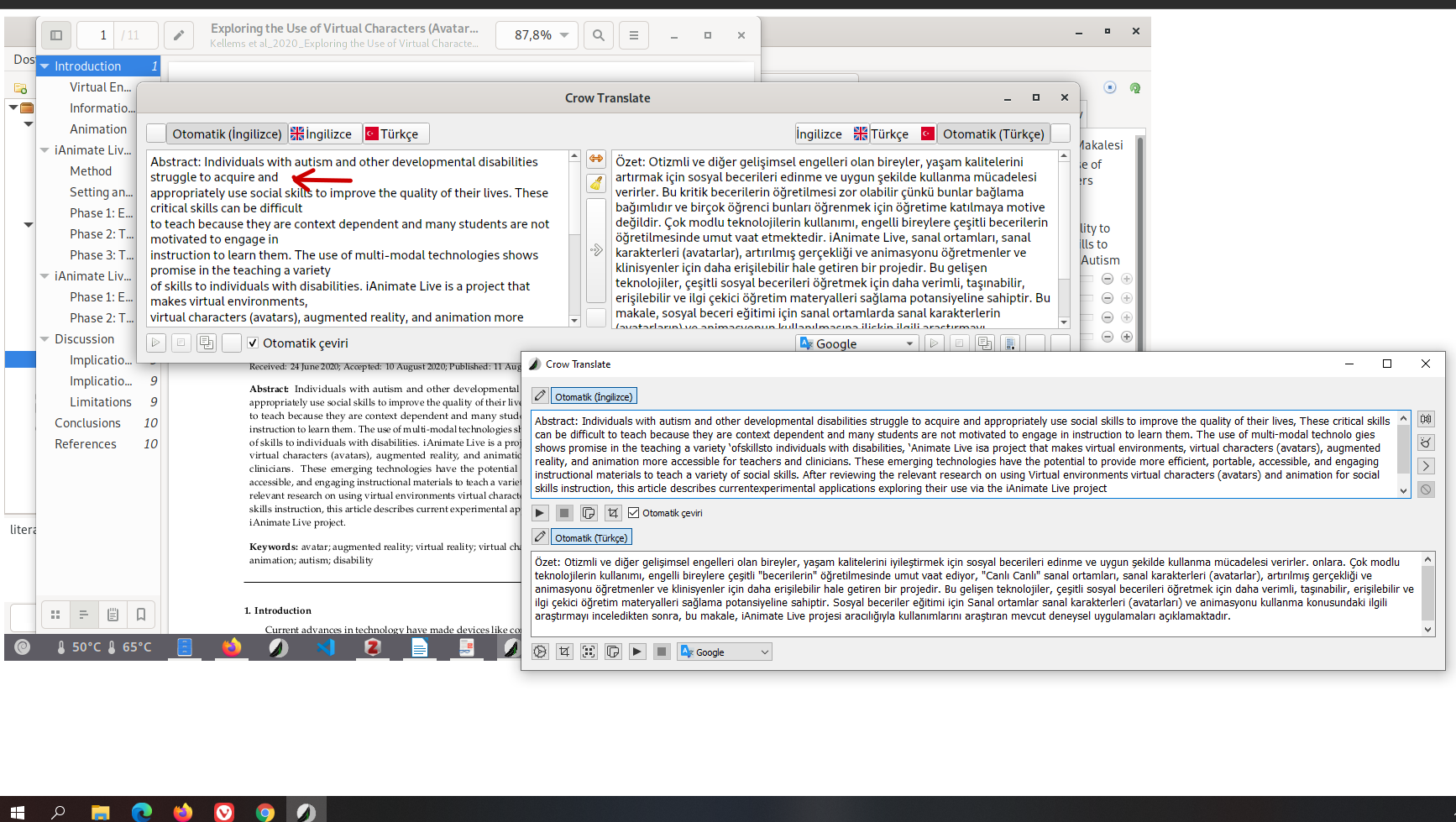Collapse Discussion outline section

(45, 339)
